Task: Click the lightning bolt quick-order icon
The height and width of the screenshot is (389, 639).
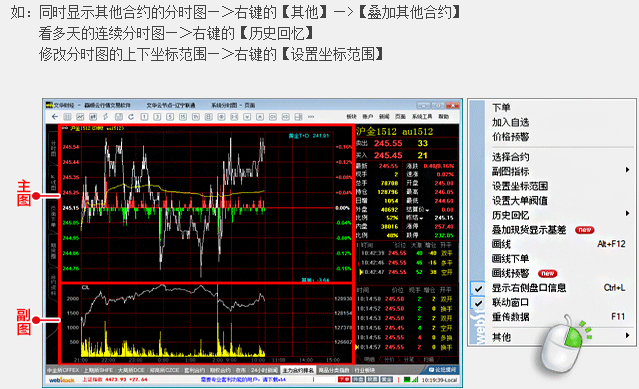Action: [x=106, y=117]
